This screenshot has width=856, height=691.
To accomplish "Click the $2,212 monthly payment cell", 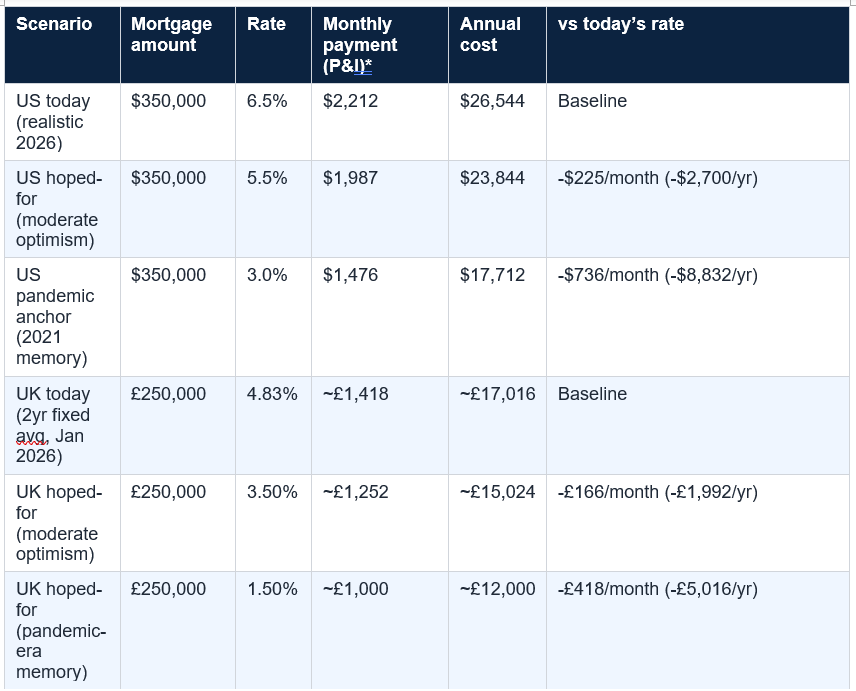I will click(x=379, y=122).
